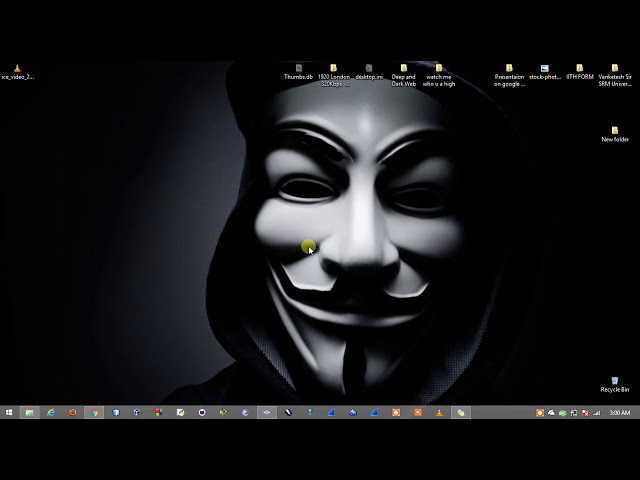
Task: Launch Firefox from the taskbar
Action: pyautogui.click(x=73, y=413)
